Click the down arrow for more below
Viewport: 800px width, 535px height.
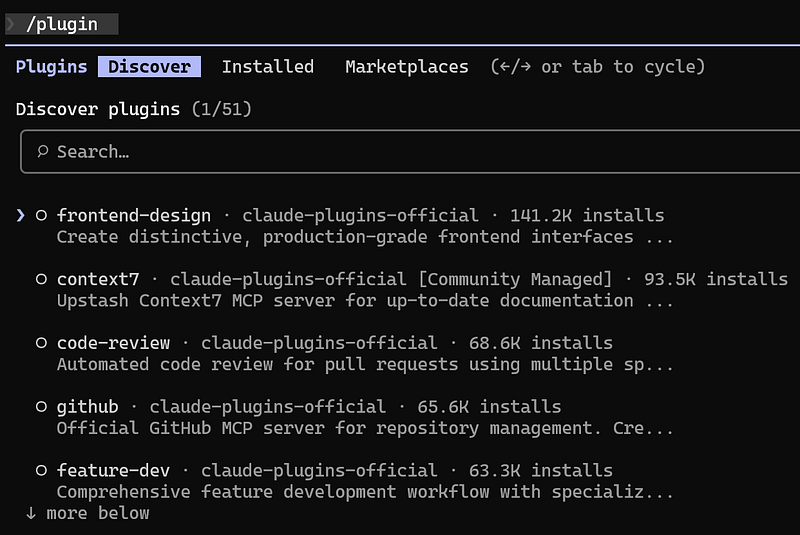click(30, 513)
